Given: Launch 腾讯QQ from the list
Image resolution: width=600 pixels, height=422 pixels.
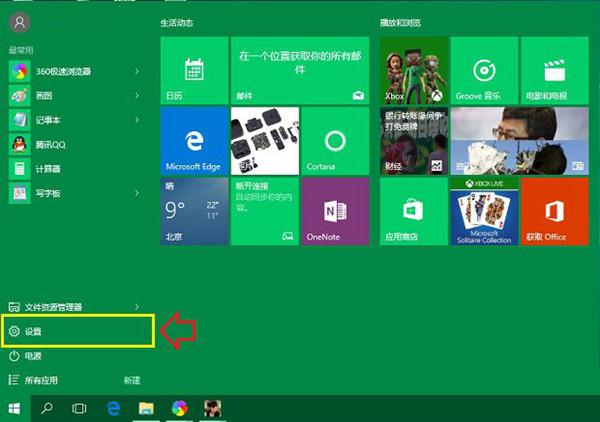Looking at the screenshot, I should point(74,145).
